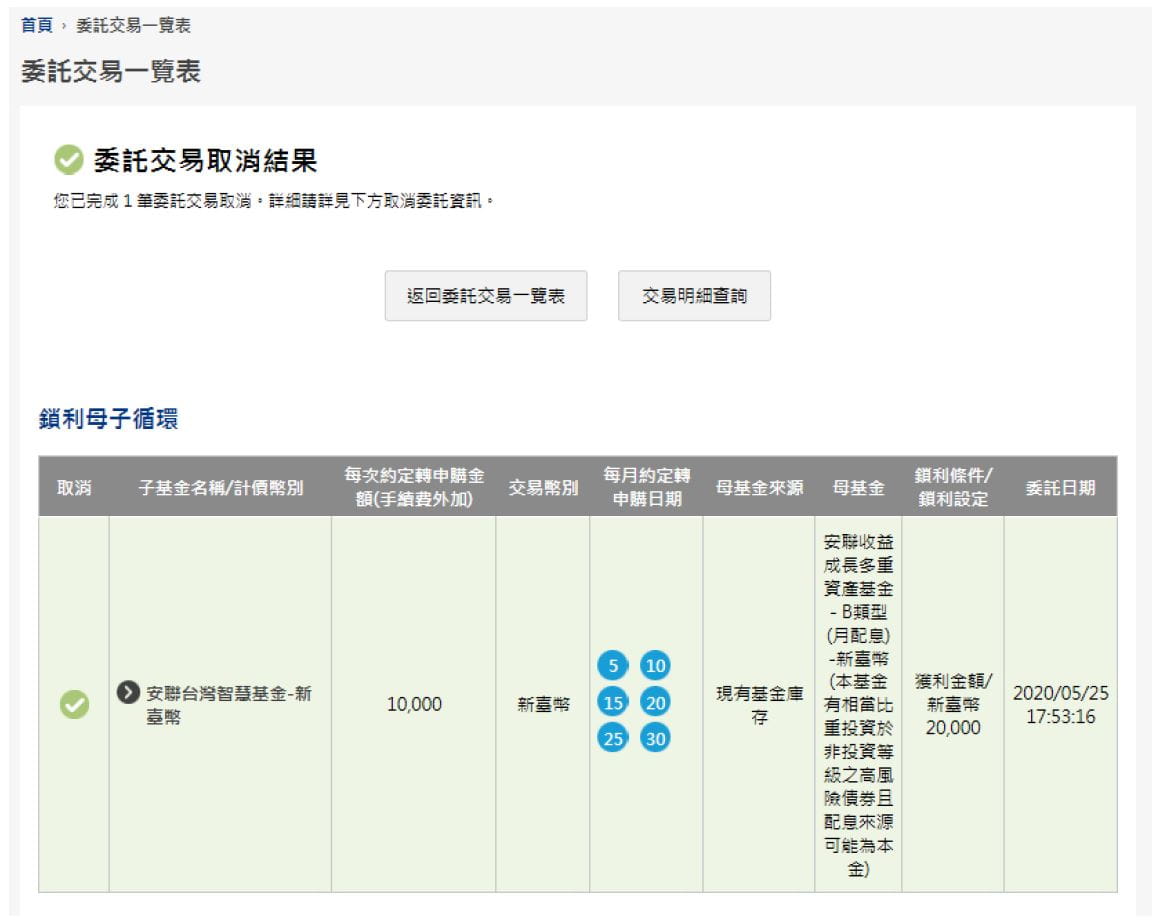Click 鎖利條件/鎖利設定 column header
This screenshot has height=923, width=1163.
click(x=953, y=487)
